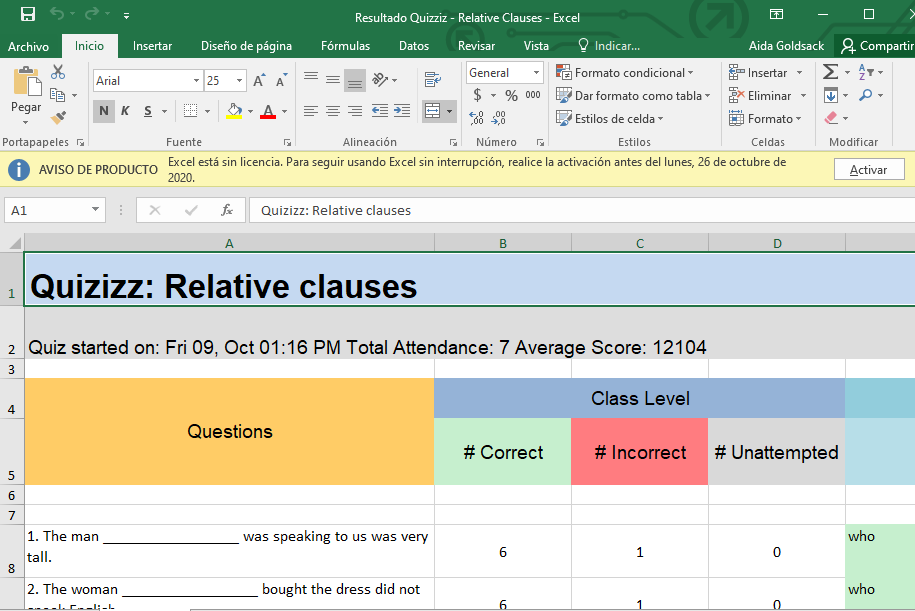Switch to the Fórmulas tab
915x611 pixels.
tap(345, 46)
